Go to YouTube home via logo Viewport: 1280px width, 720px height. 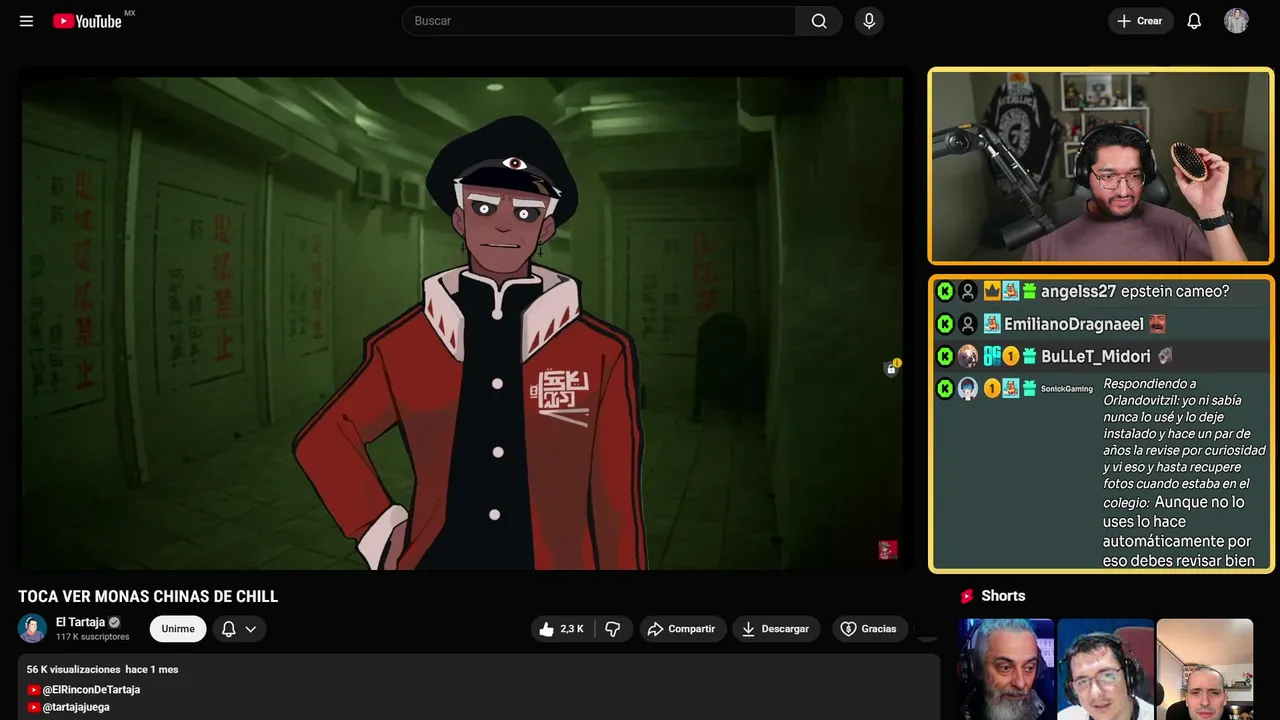[88, 21]
